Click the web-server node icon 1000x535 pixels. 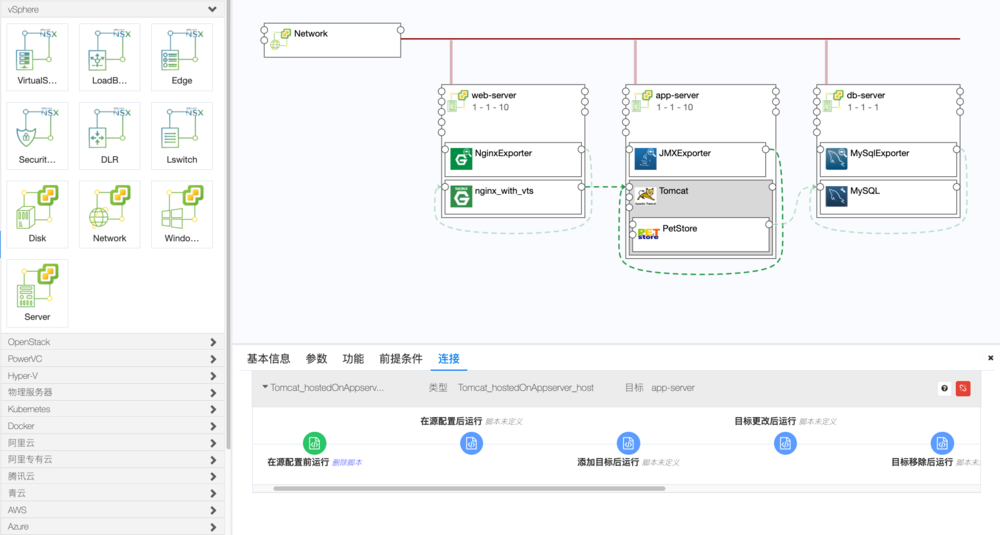click(x=459, y=100)
